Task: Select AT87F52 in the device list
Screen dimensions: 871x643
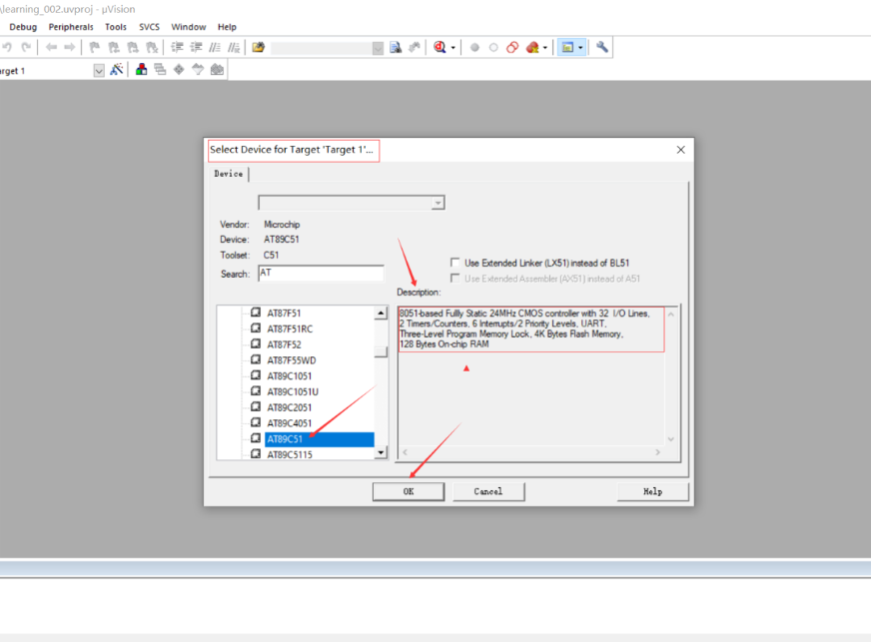Action: (x=284, y=344)
